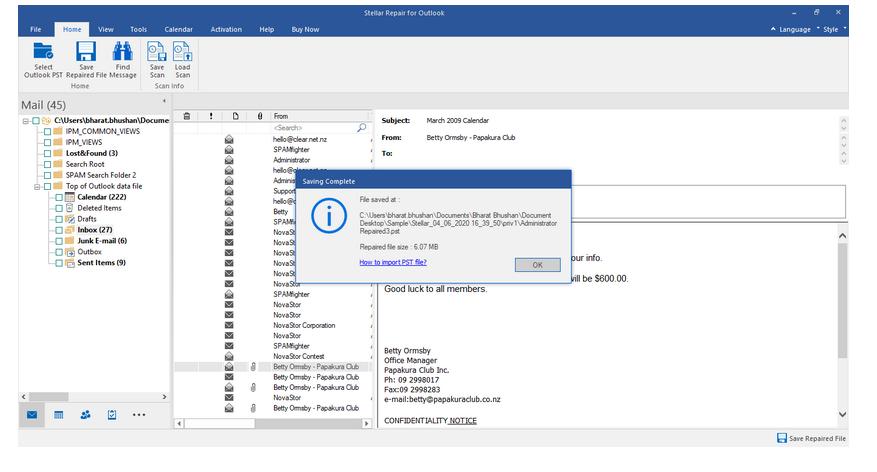Click scroll-right arrow of mail list scrollbar
This screenshot has width=877, height=472.
pyautogui.click(x=366, y=424)
